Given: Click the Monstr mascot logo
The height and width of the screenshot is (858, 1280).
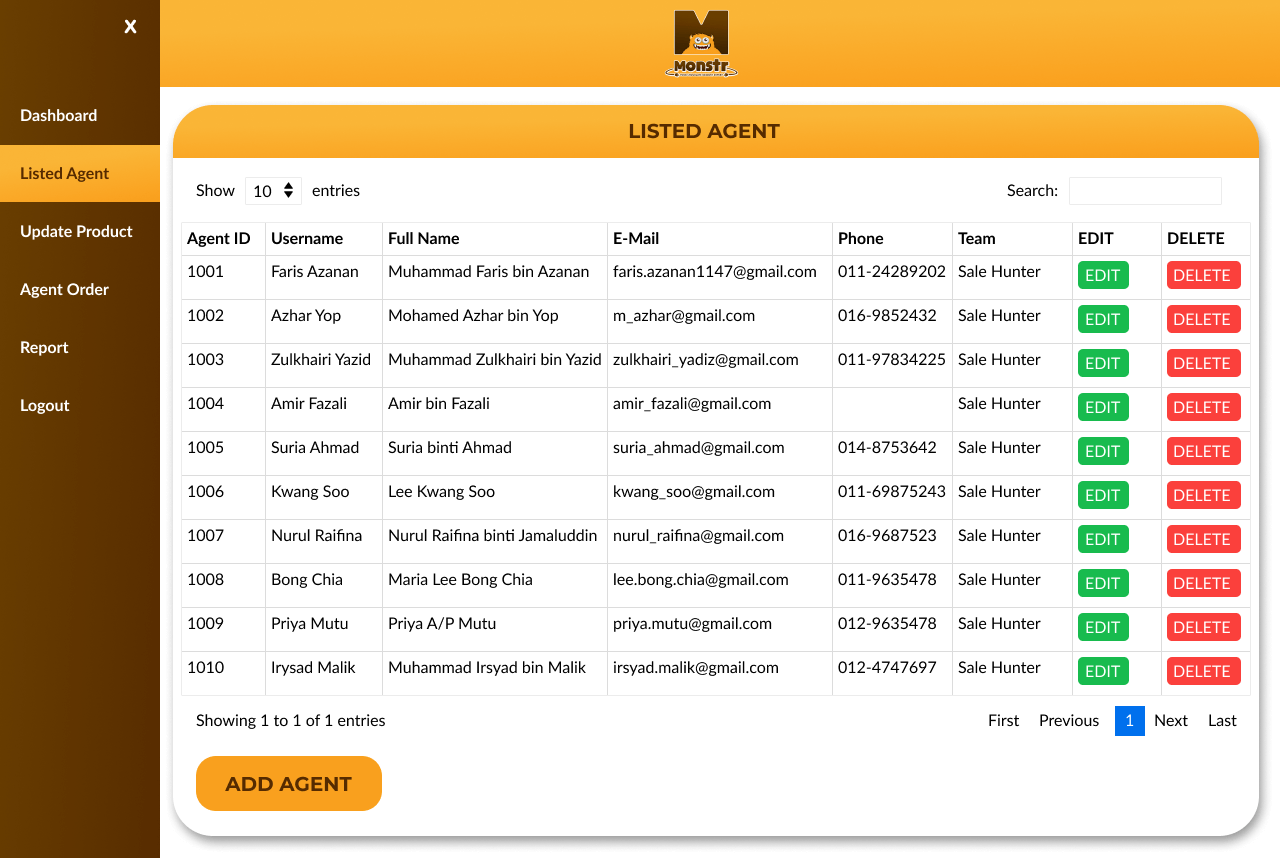Looking at the screenshot, I should [702, 42].
